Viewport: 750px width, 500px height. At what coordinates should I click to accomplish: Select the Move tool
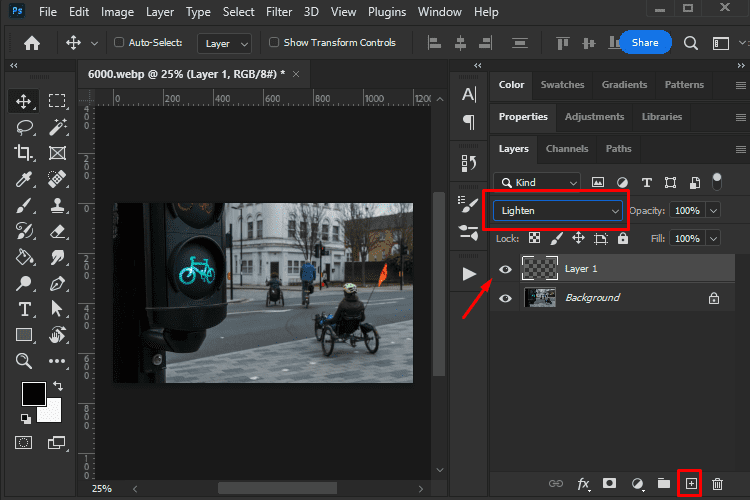coord(24,101)
